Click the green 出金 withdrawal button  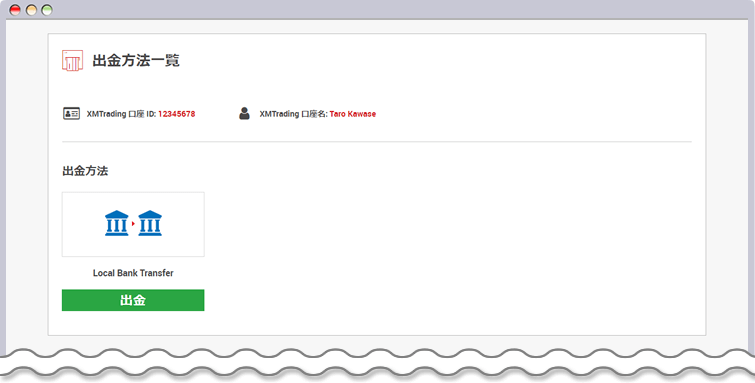(x=133, y=300)
